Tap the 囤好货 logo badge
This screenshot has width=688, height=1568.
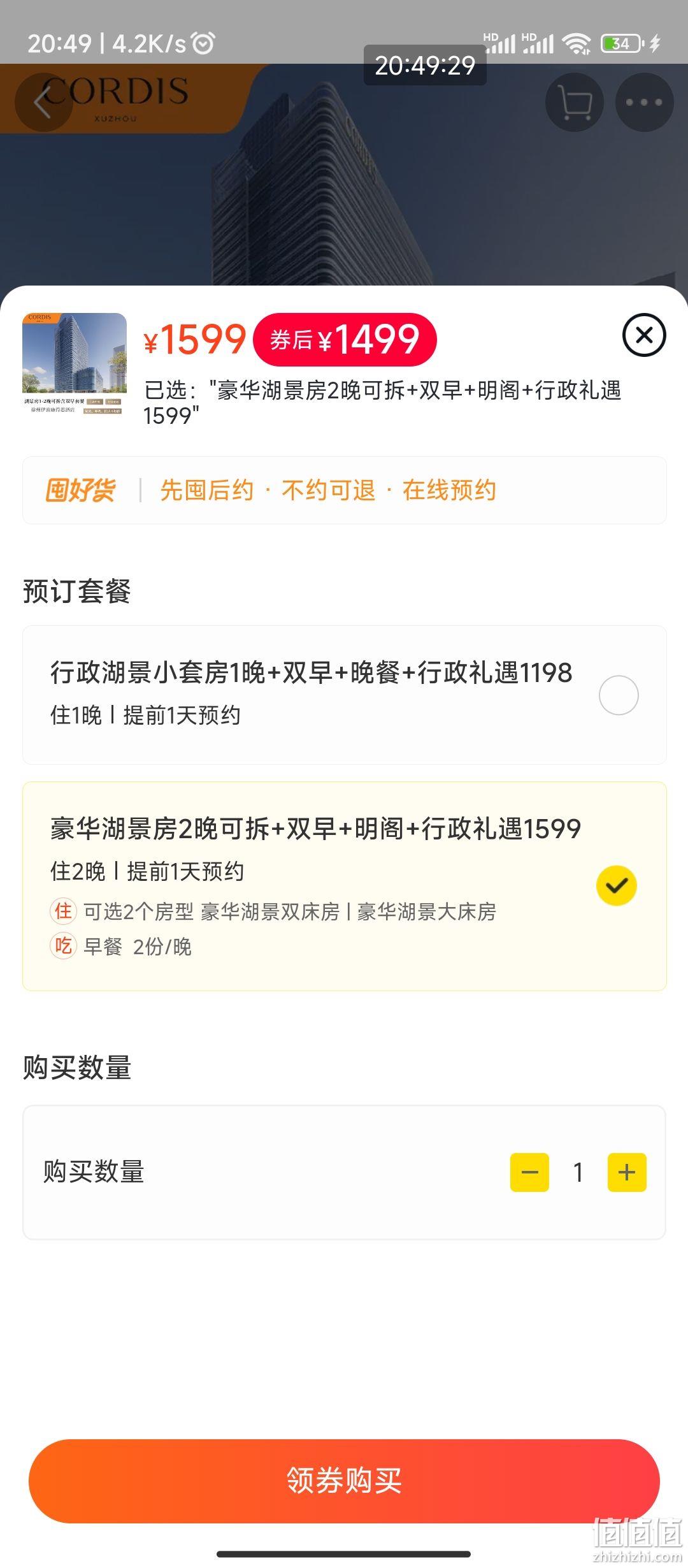pyautogui.click(x=80, y=490)
